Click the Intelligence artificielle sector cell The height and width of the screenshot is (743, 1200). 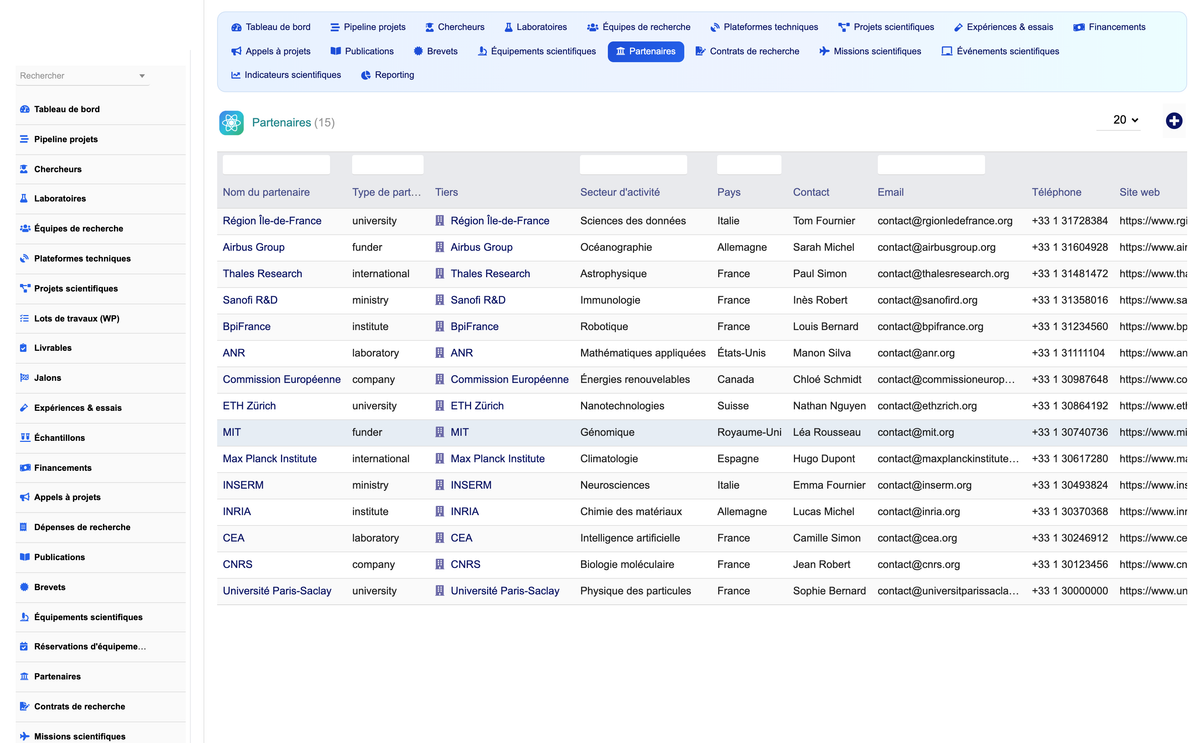630,538
